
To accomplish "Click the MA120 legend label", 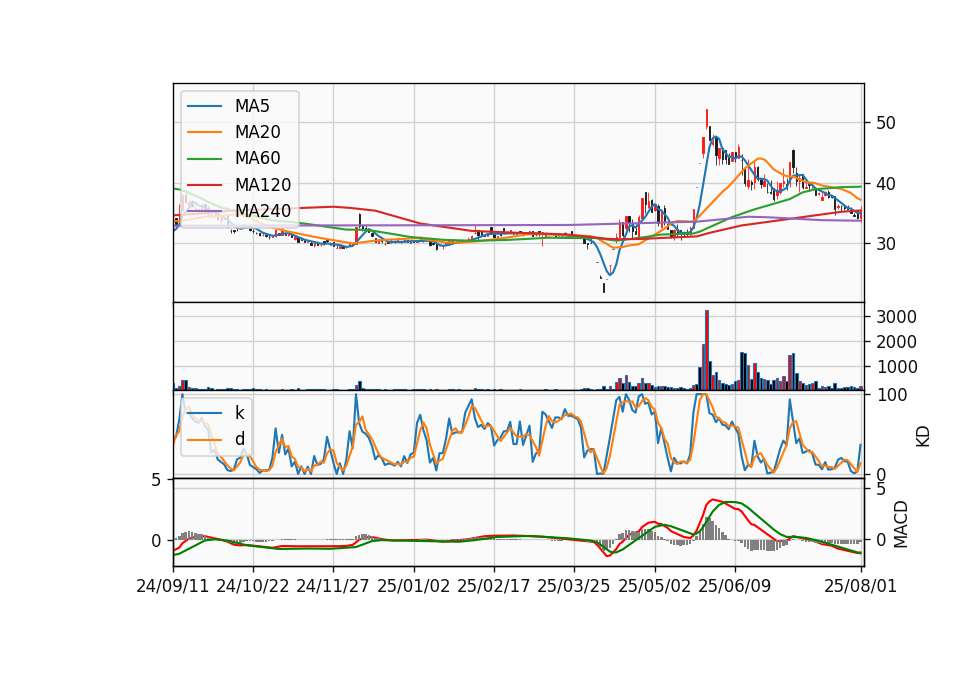I will tap(263, 185).
